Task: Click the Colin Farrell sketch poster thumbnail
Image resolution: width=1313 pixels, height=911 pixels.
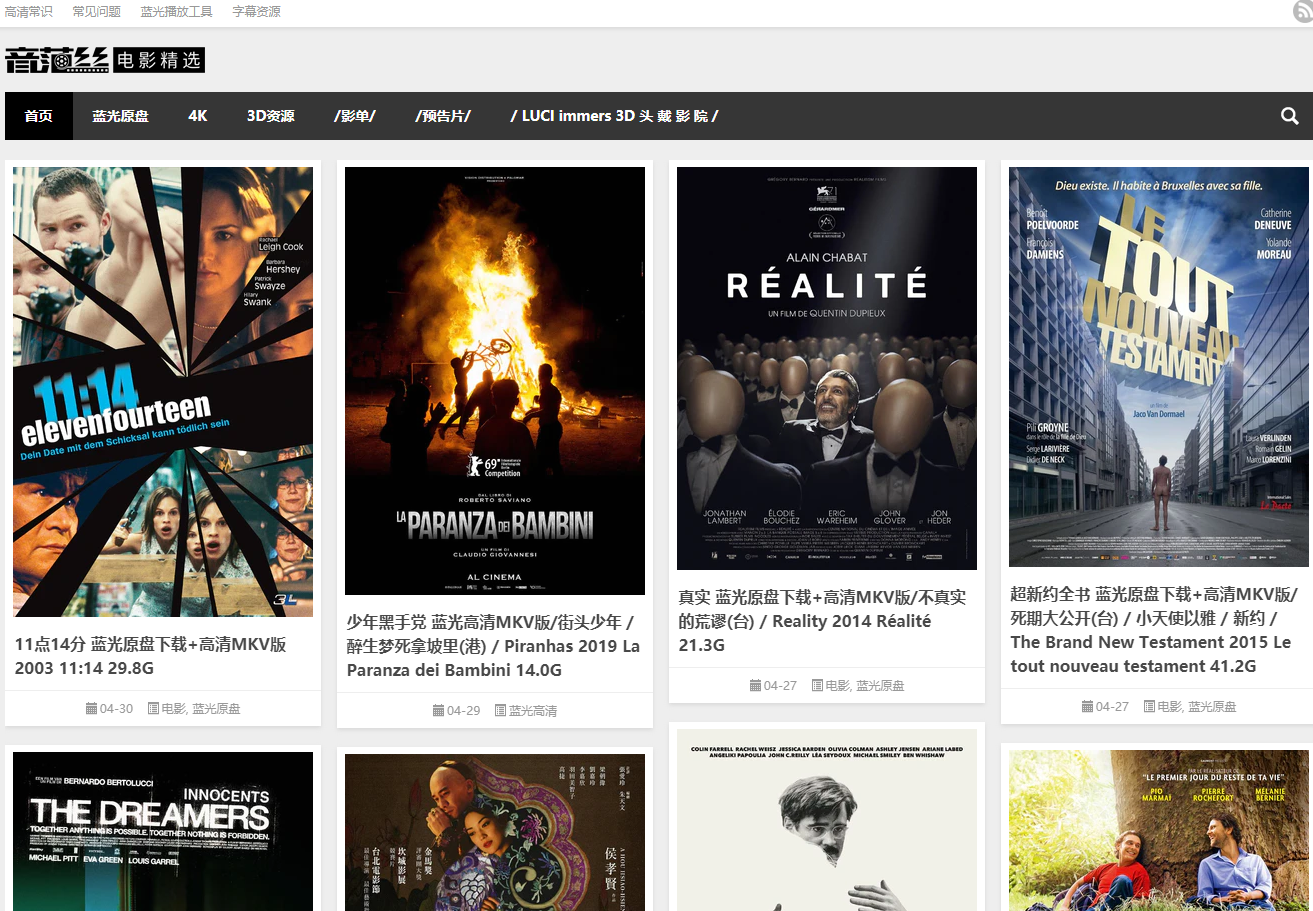Action: [x=827, y=820]
